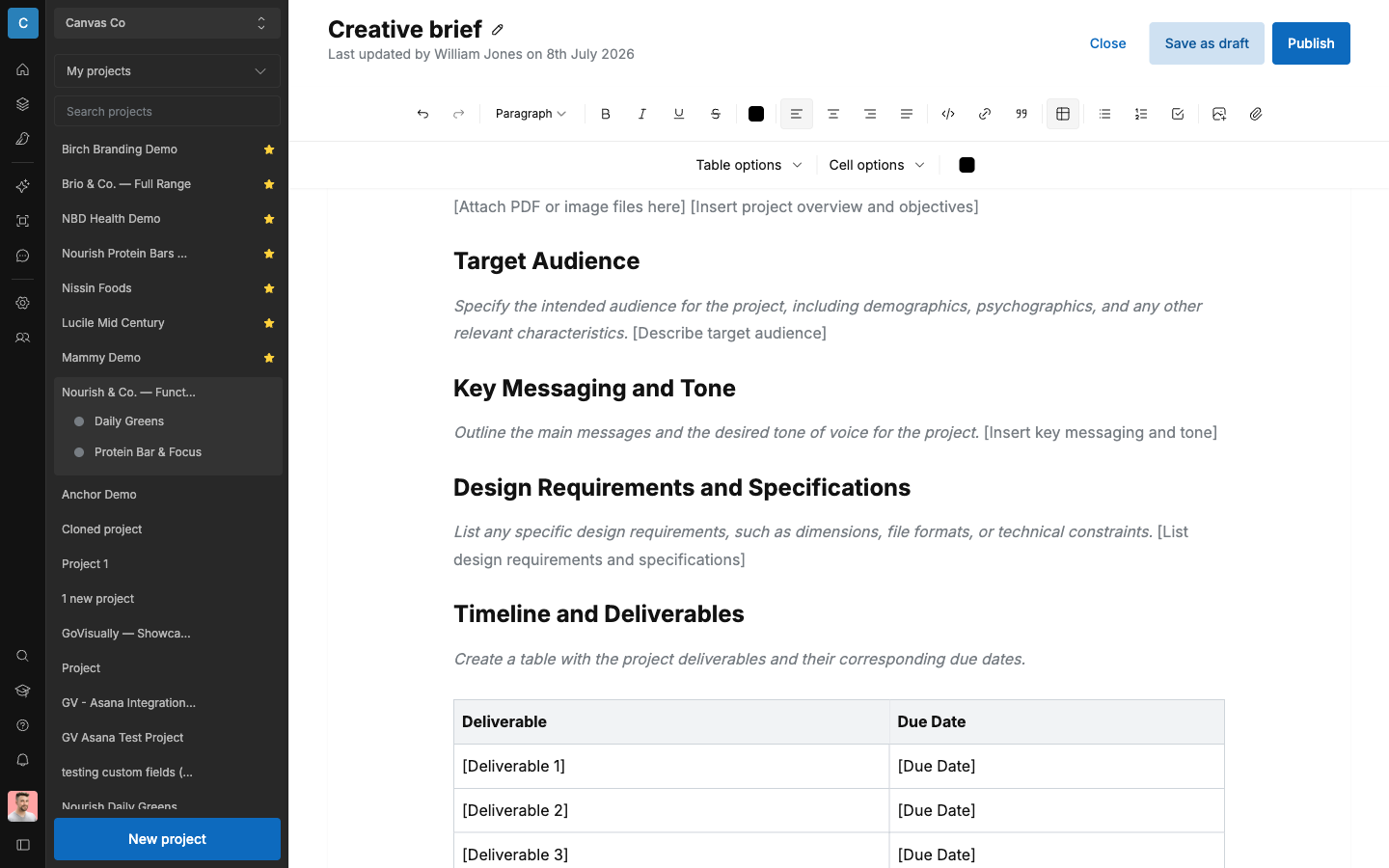Justify the text

(907, 114)
